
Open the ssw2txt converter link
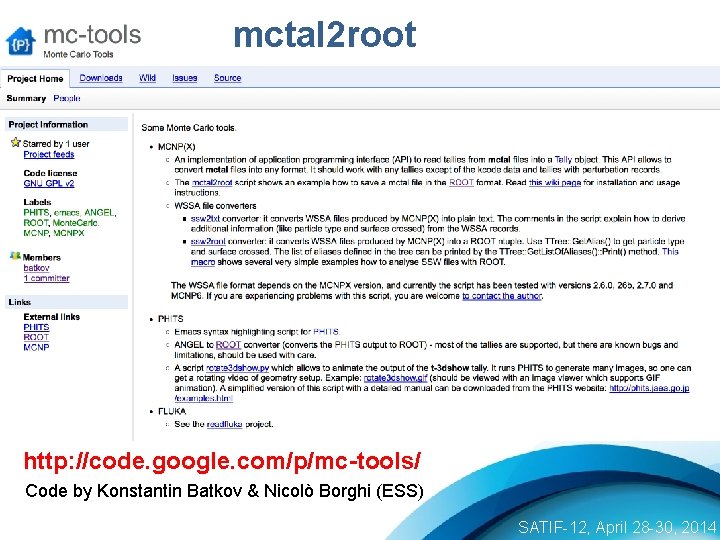pos(205,219)
